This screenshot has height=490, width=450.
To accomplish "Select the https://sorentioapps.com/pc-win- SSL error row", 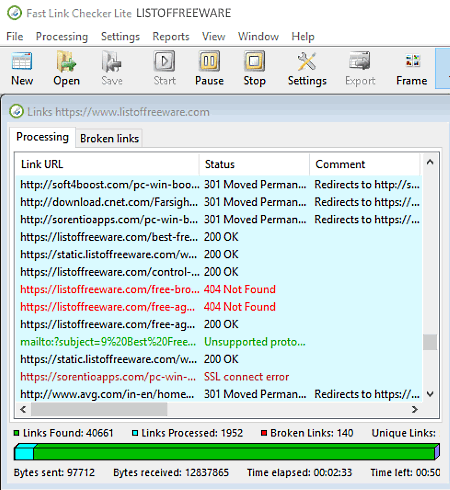I will click(219, 377).
